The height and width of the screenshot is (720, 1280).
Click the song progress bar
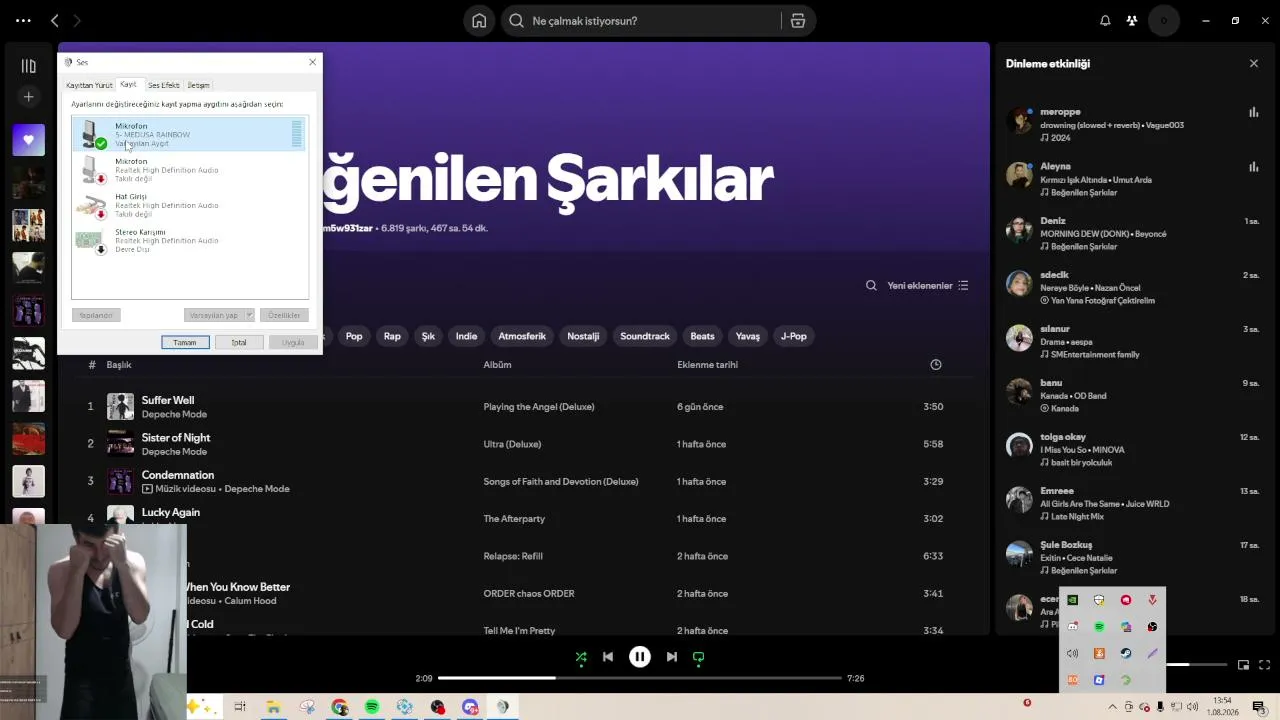[640, 678]
